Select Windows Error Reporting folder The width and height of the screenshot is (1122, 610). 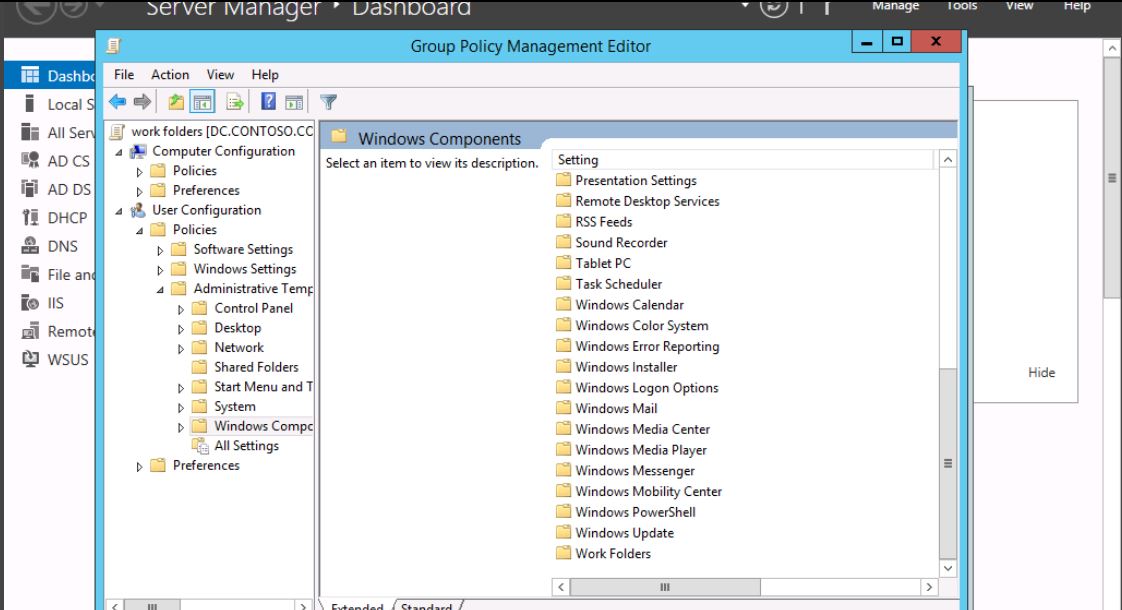[x=638, y=346]
